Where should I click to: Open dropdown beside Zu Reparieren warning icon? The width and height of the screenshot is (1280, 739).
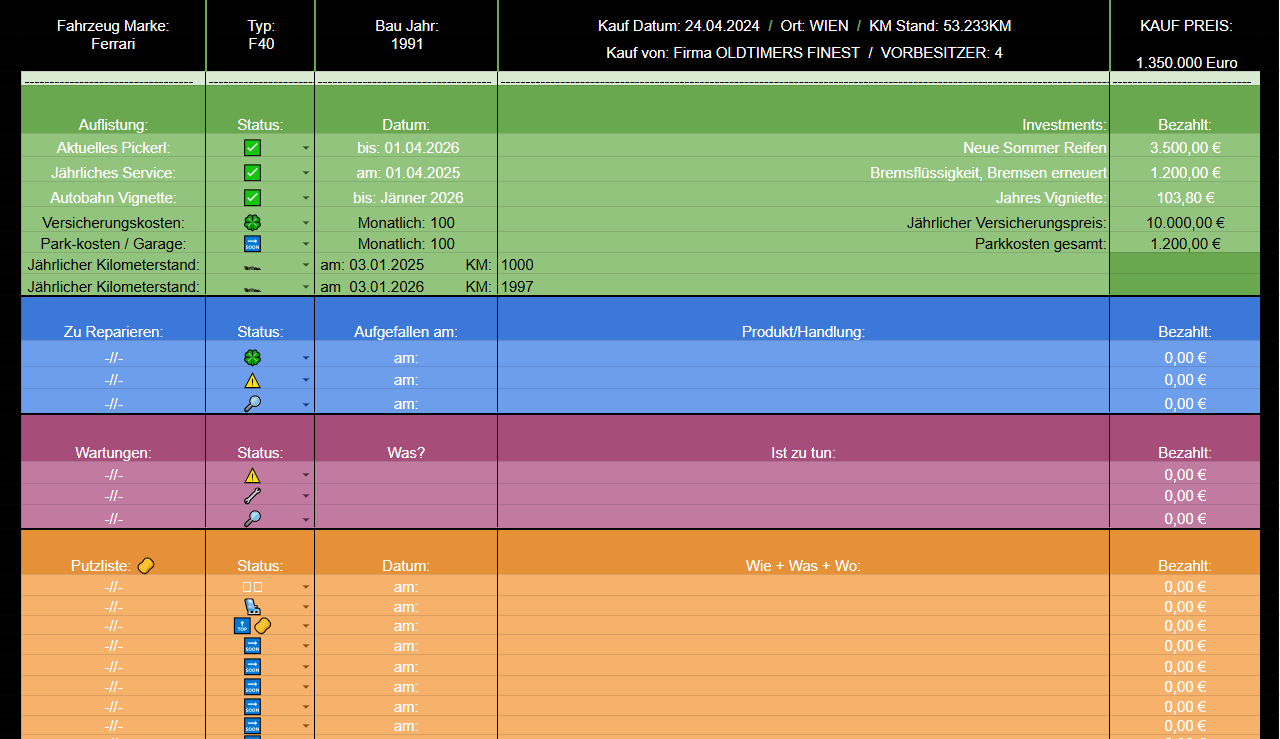pyautogui.click(x=306, y=381)
